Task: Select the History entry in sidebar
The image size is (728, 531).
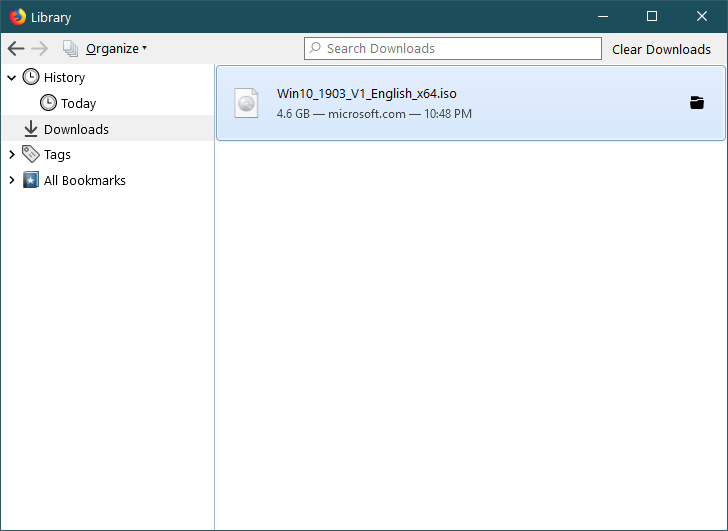Action: coord(64,78)
